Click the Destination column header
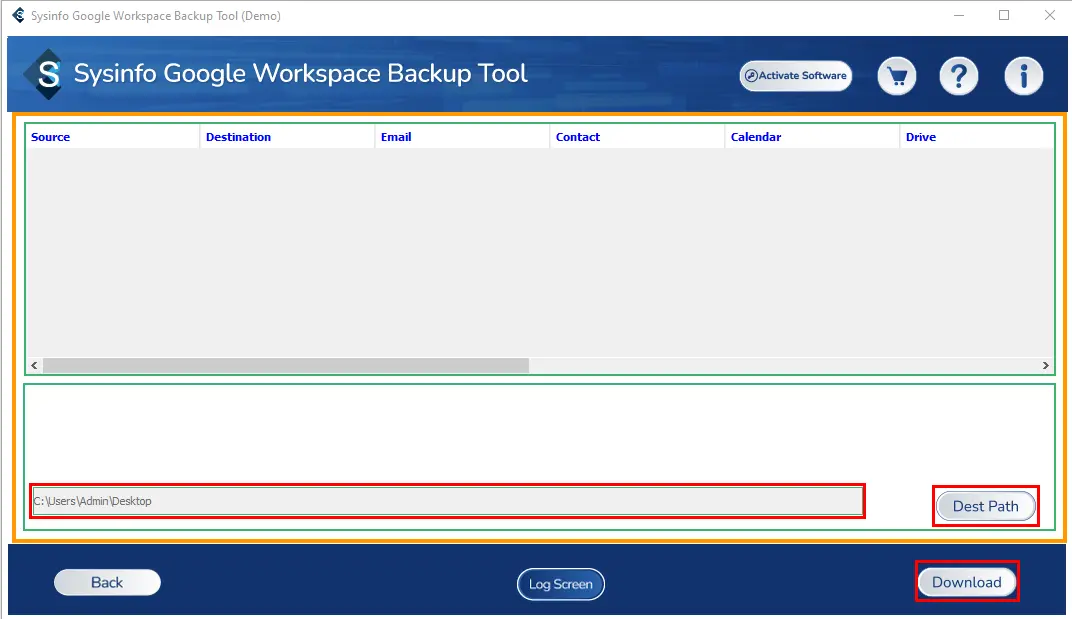This screenshot has width=1072, height=619. (287, 137)
